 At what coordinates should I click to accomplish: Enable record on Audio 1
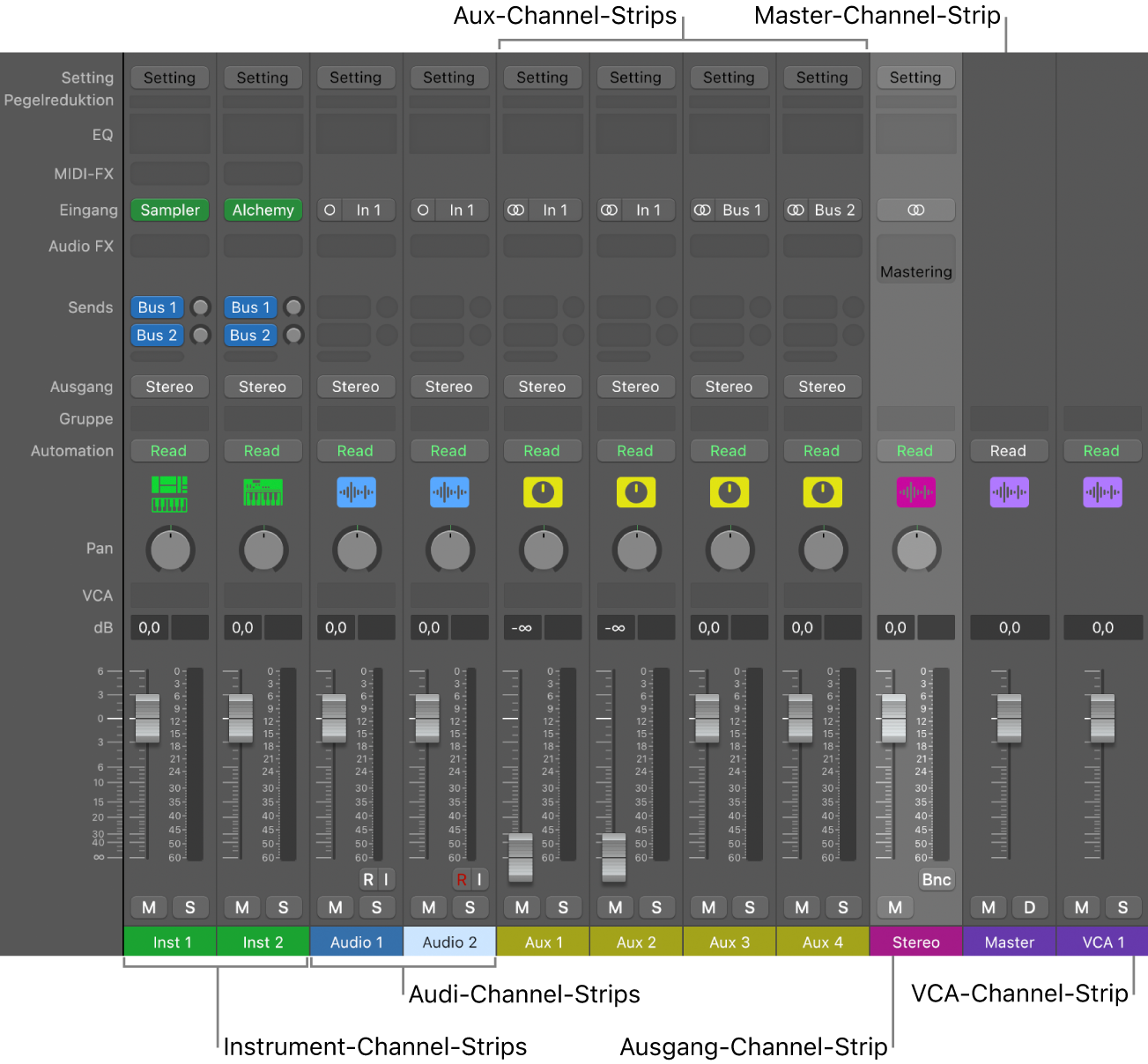(x=368, y=879)
